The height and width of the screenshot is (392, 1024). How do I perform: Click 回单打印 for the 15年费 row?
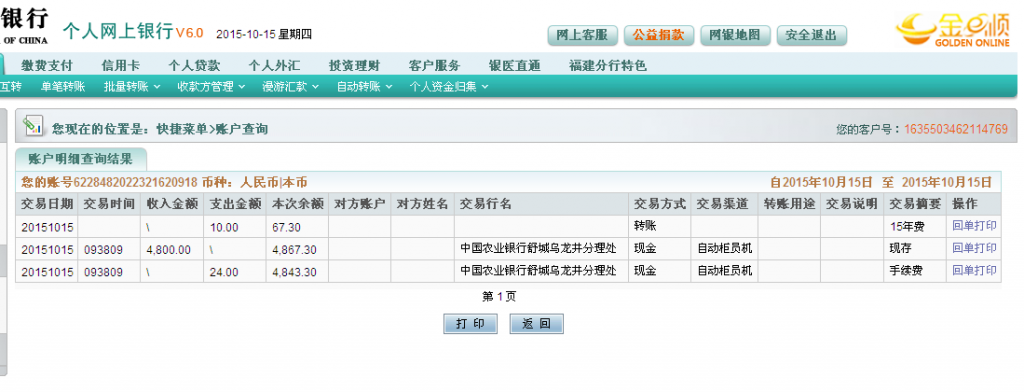[x=974, y=227]
